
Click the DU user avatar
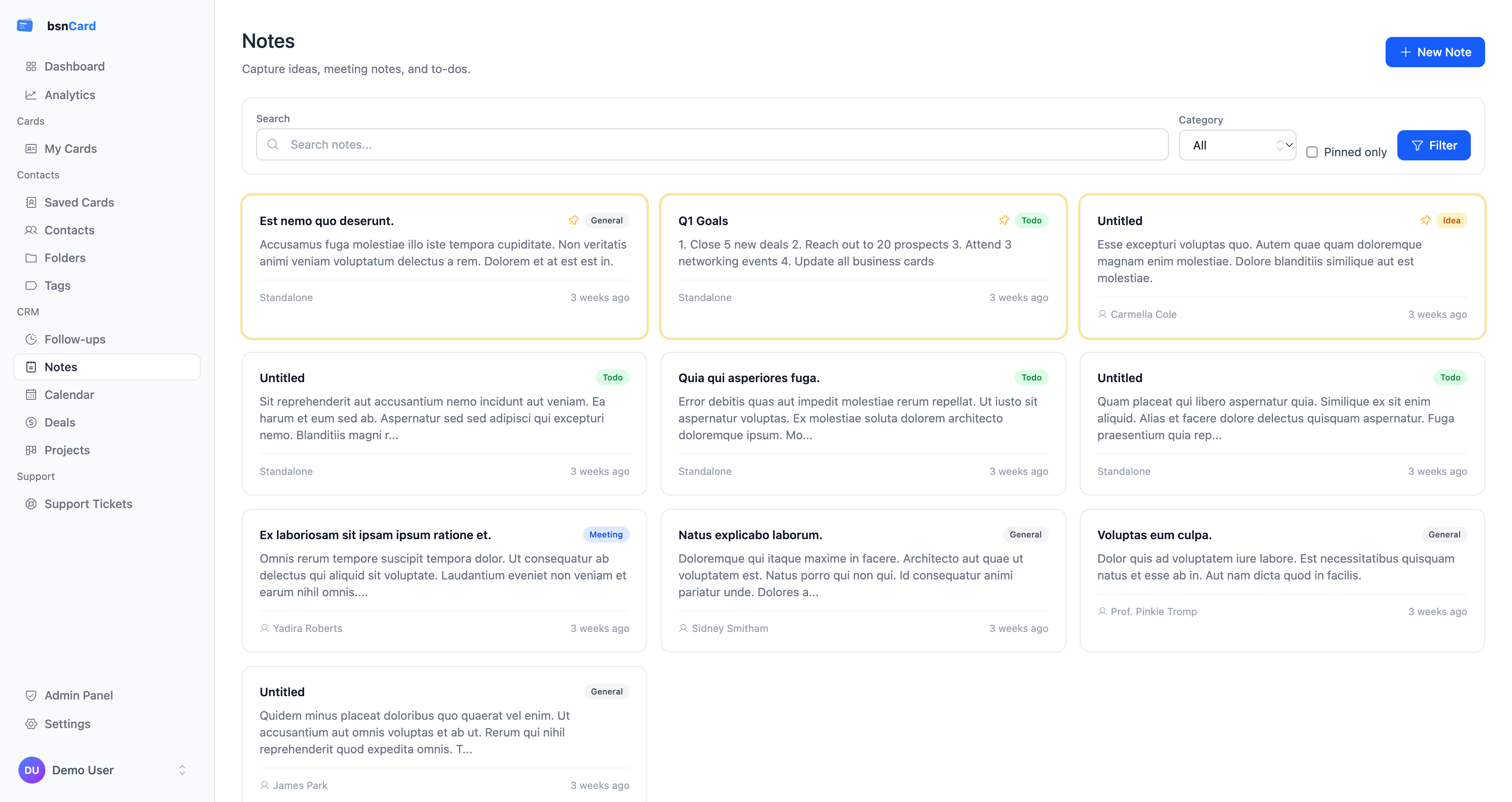(x=31, y=771)
